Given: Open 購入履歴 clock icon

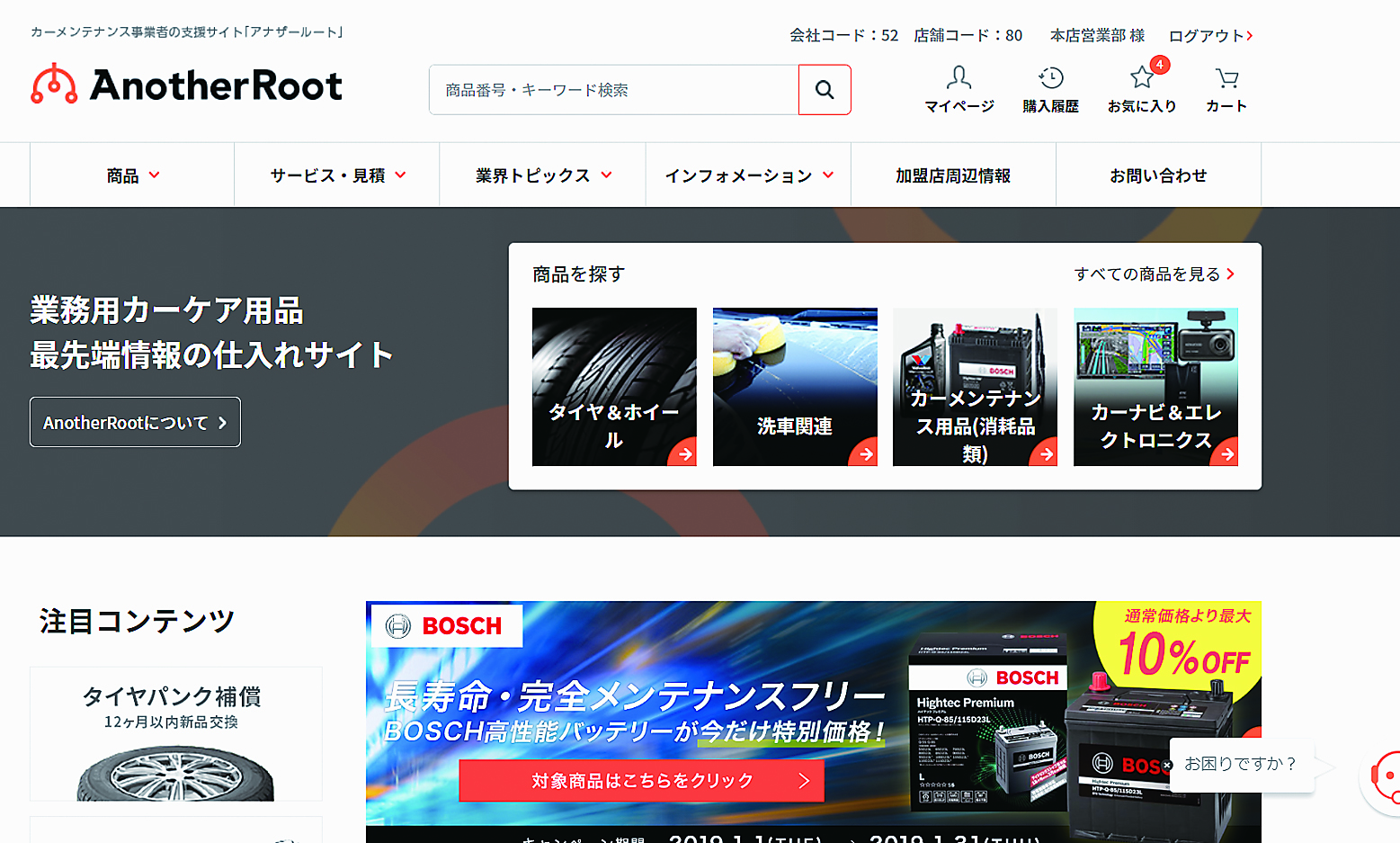Looking at the screenshot, I should point(1050,77).
